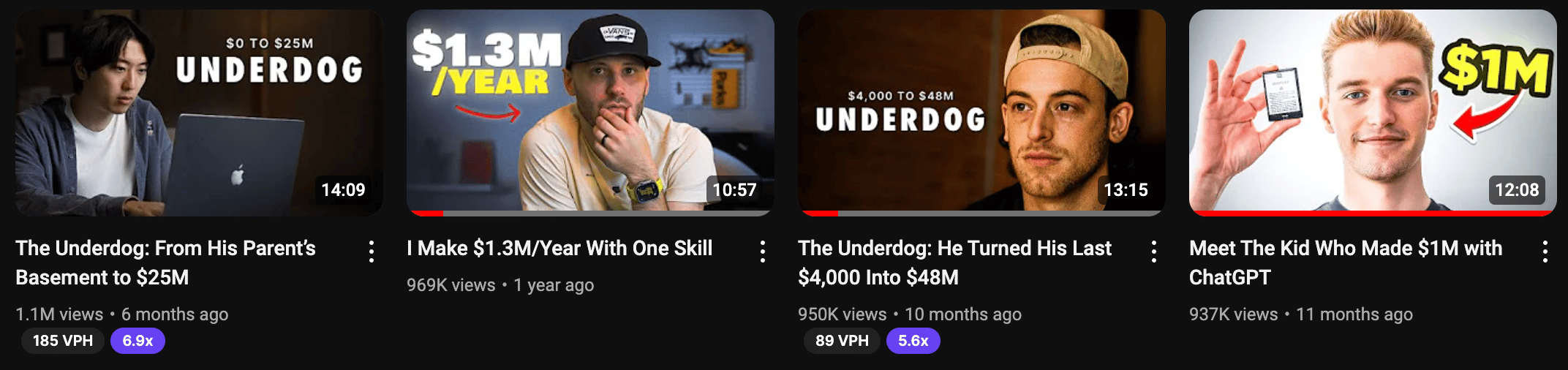Open options menu for Parent's Basement video

click(372, 252)
